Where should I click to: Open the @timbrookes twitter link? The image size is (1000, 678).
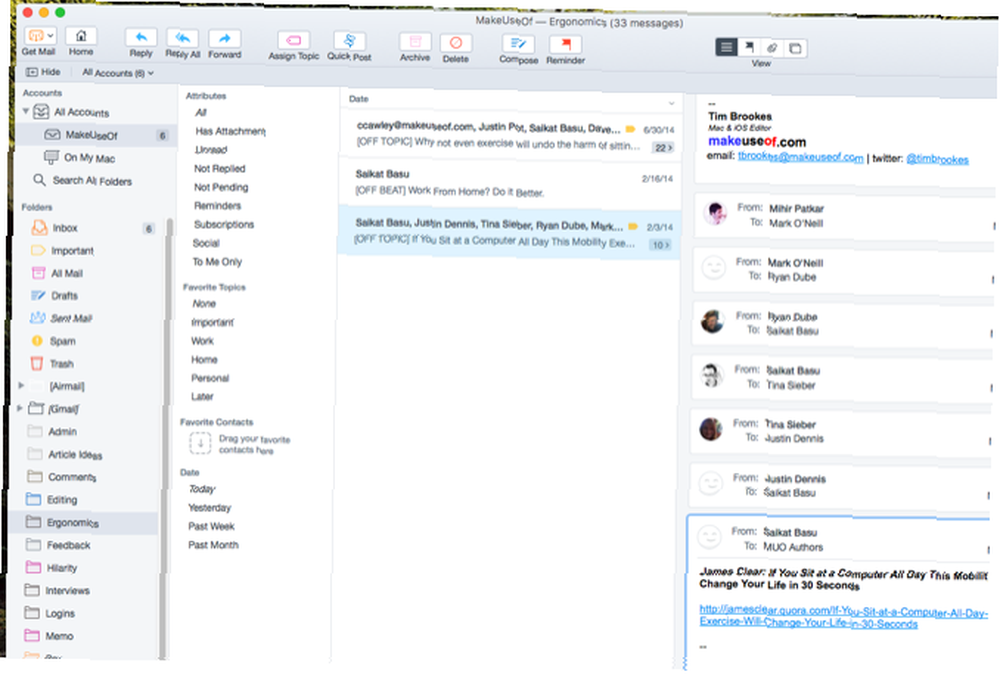938,159
